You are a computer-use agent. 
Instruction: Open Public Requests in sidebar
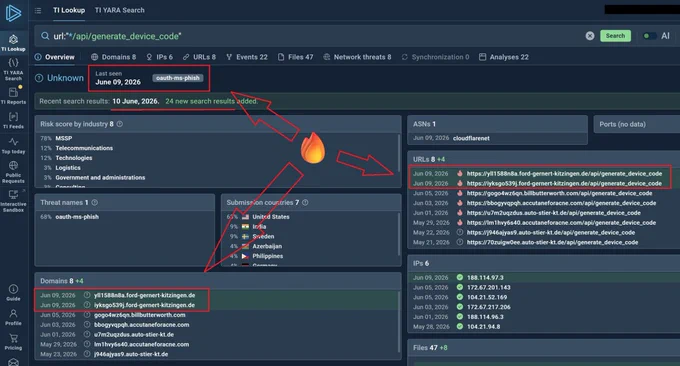(x=13, y=172)
